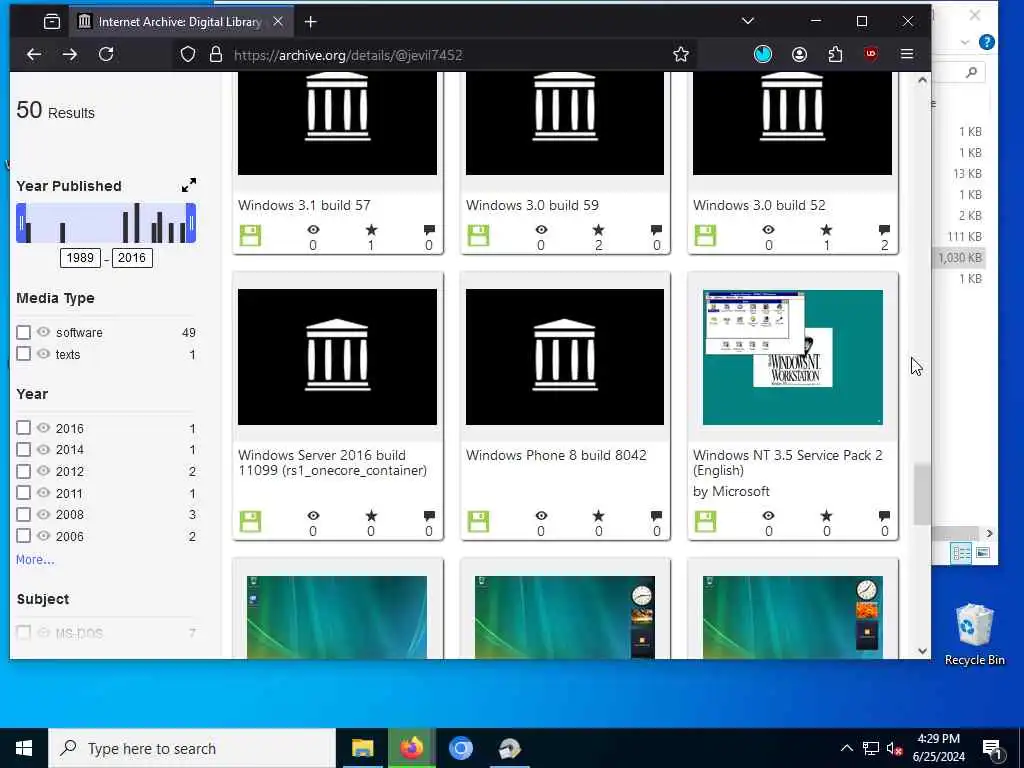1024x768 pixels.
Task: Open a new browser tab
Action: point(311,22)
